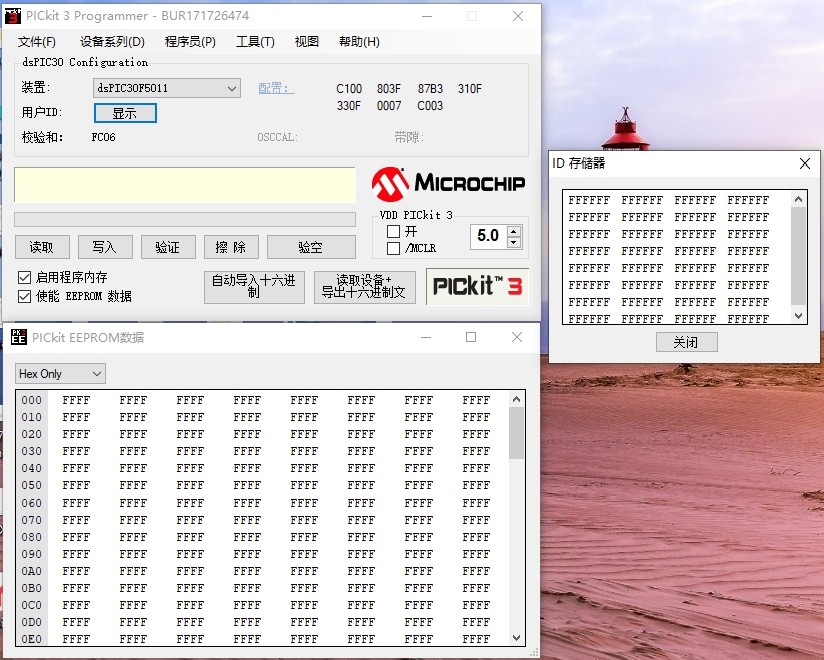Click the PICkit 3 Programmer title bar icon
This screenshot has width=824, height=660.
point(13,16)
